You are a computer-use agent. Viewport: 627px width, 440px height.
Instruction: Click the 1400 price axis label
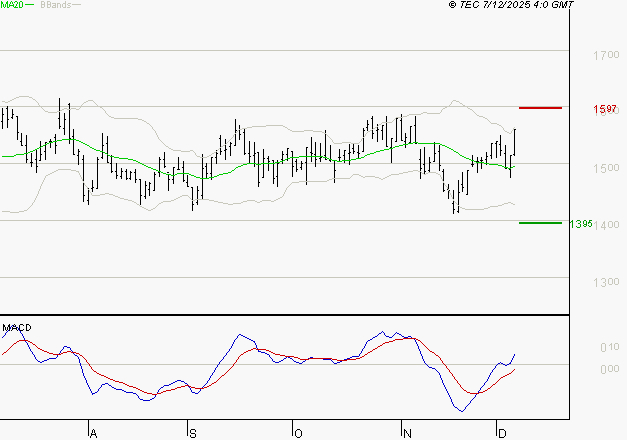click(607, 225)
